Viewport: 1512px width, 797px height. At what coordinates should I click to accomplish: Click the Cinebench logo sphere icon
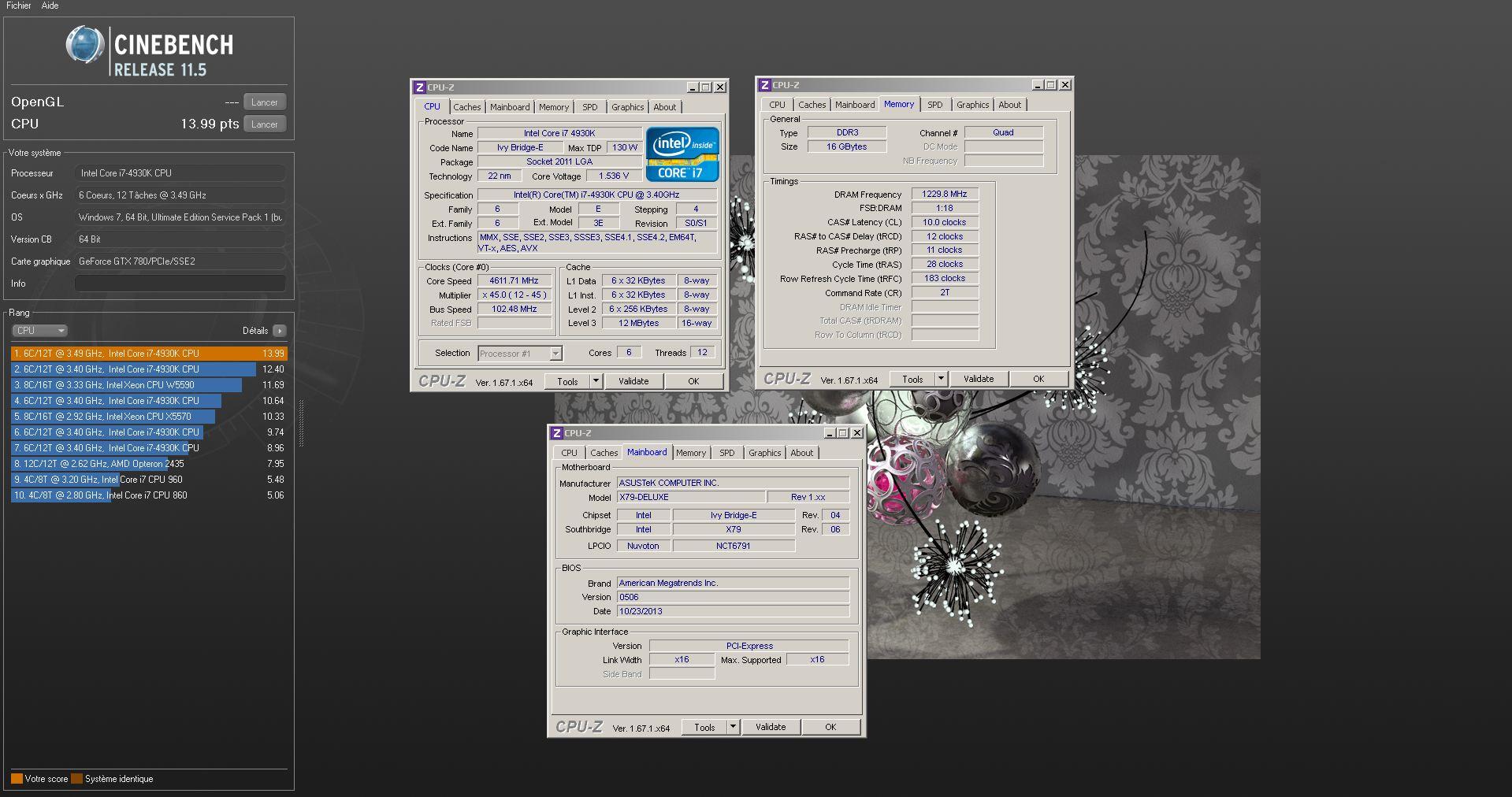coord(84,45)
